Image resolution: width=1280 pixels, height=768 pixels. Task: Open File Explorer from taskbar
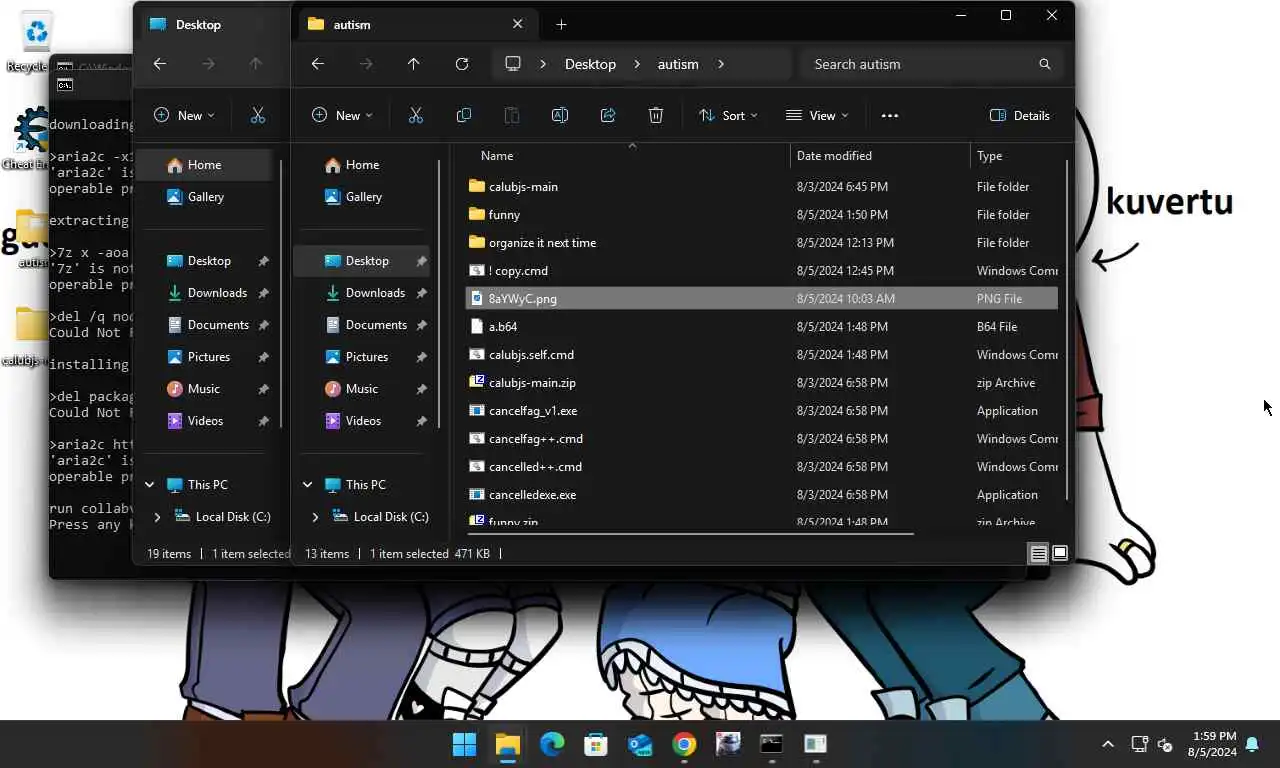click(508, 744)
